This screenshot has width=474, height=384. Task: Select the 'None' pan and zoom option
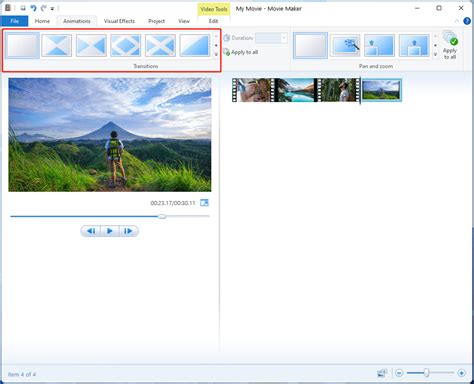coord(310,45)
